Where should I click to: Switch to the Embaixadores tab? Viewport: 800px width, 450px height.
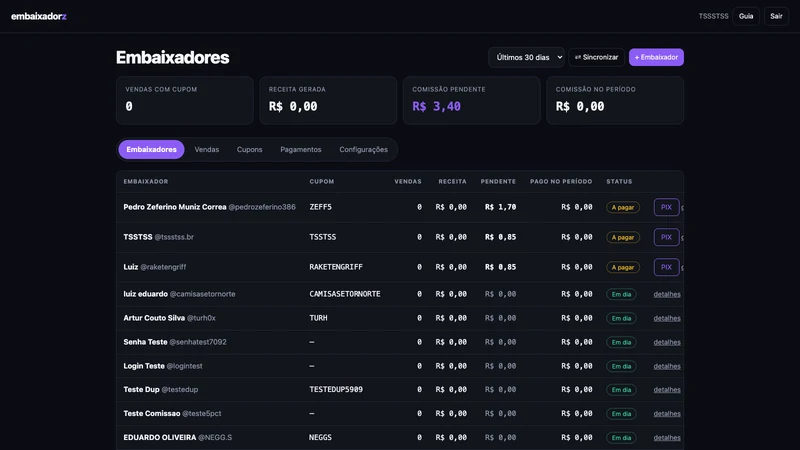pyautogui.click(x=152, y=149)
